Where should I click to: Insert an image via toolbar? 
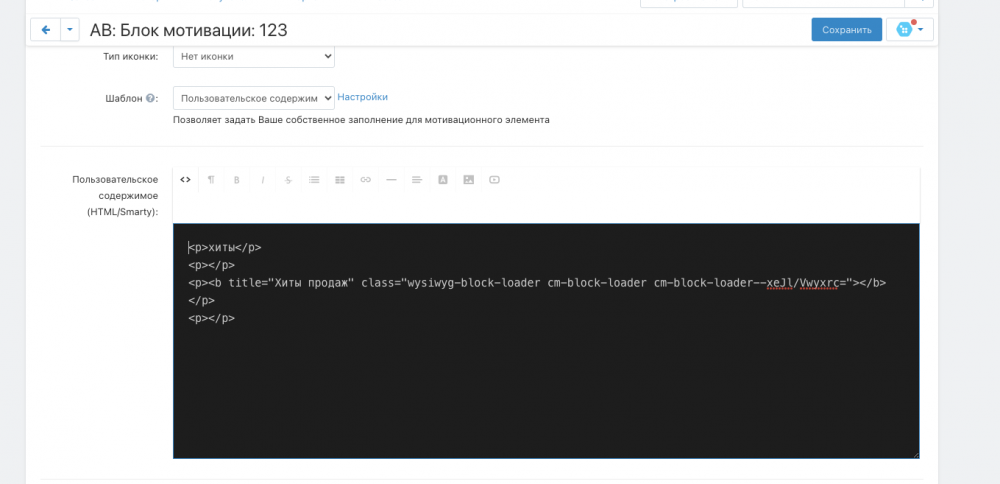tap(468, 180)
